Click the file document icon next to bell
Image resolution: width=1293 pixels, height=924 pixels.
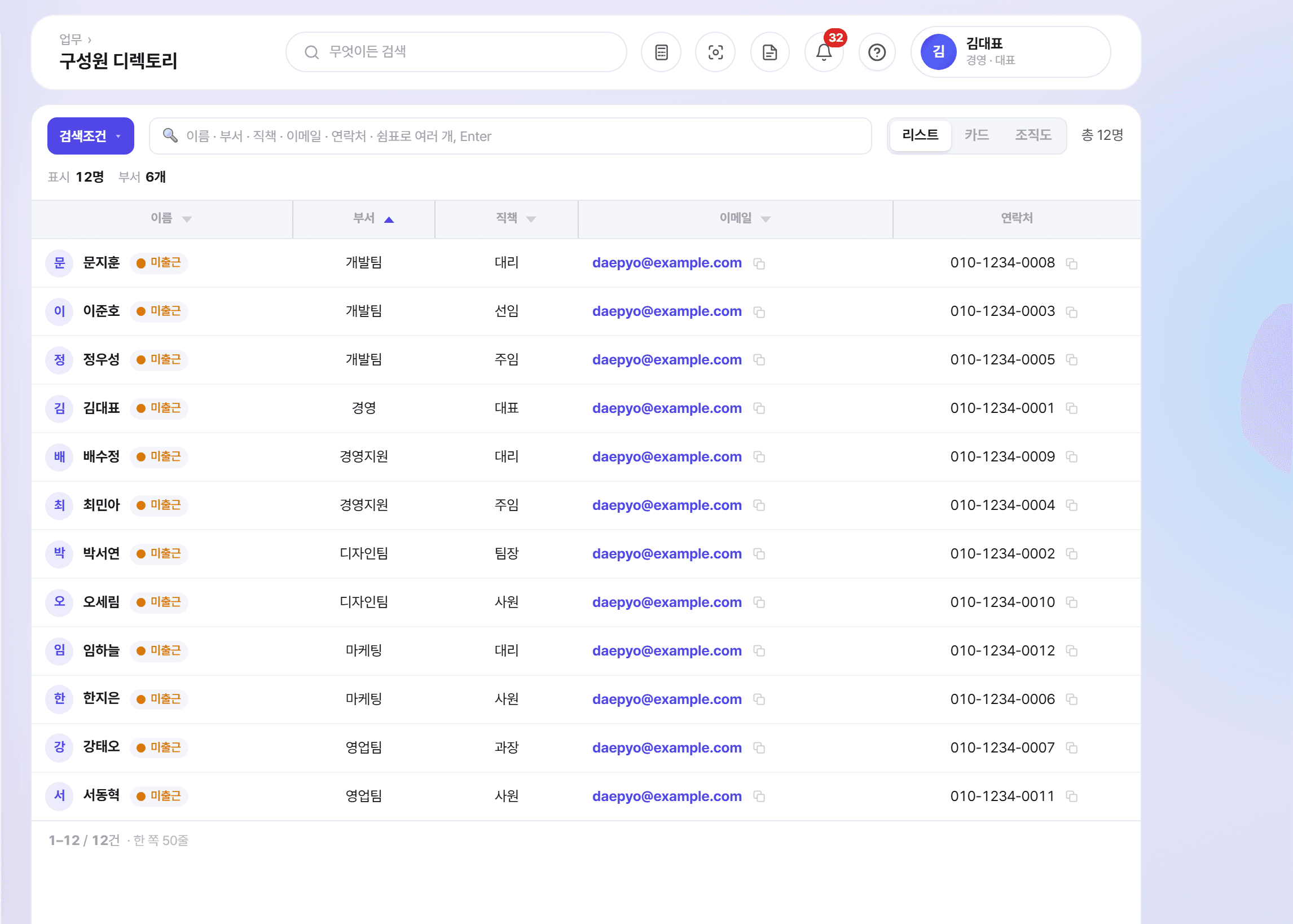769,52
